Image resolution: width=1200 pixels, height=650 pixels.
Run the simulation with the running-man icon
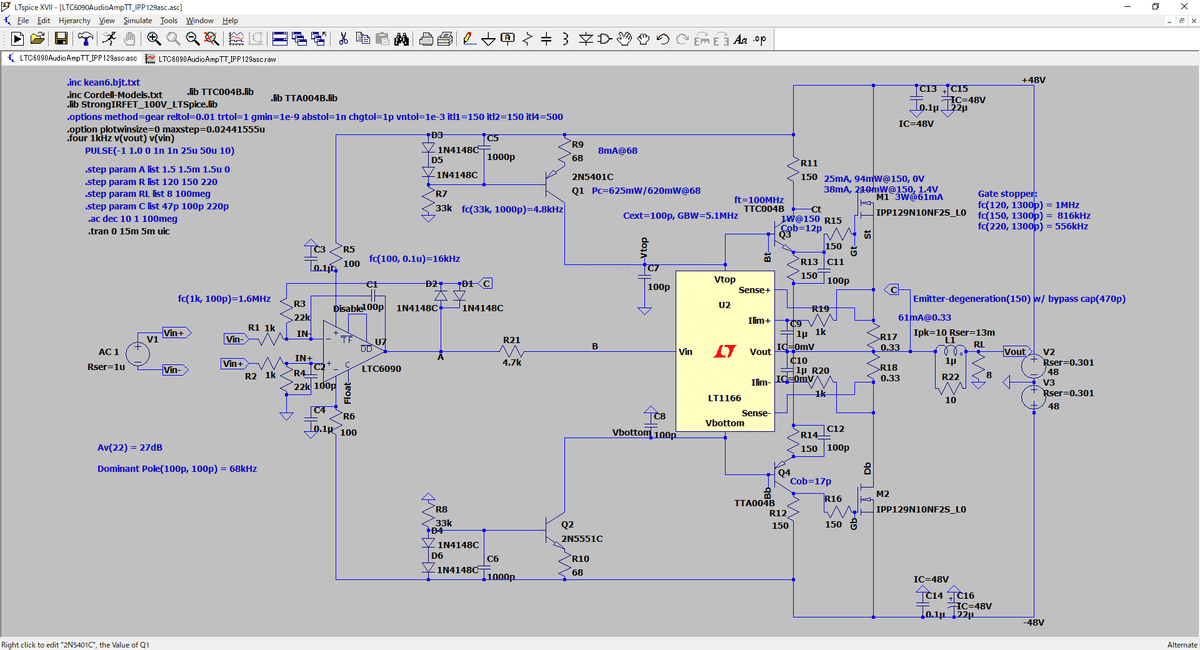tap(107, 38)
